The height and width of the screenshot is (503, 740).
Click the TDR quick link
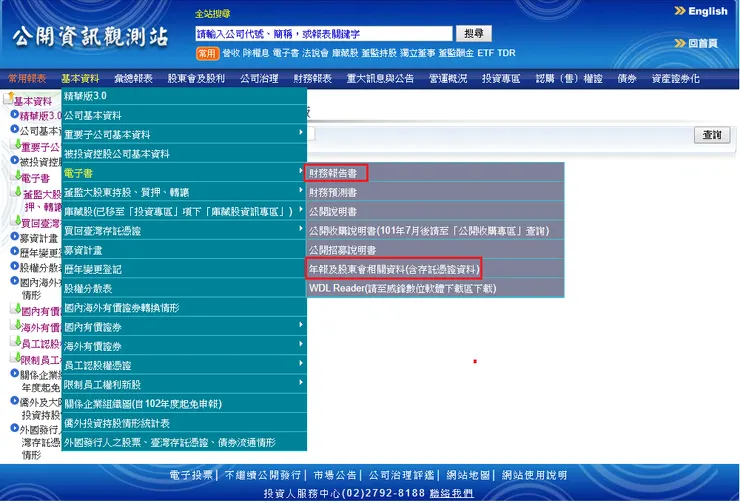[x=506, y=53]
